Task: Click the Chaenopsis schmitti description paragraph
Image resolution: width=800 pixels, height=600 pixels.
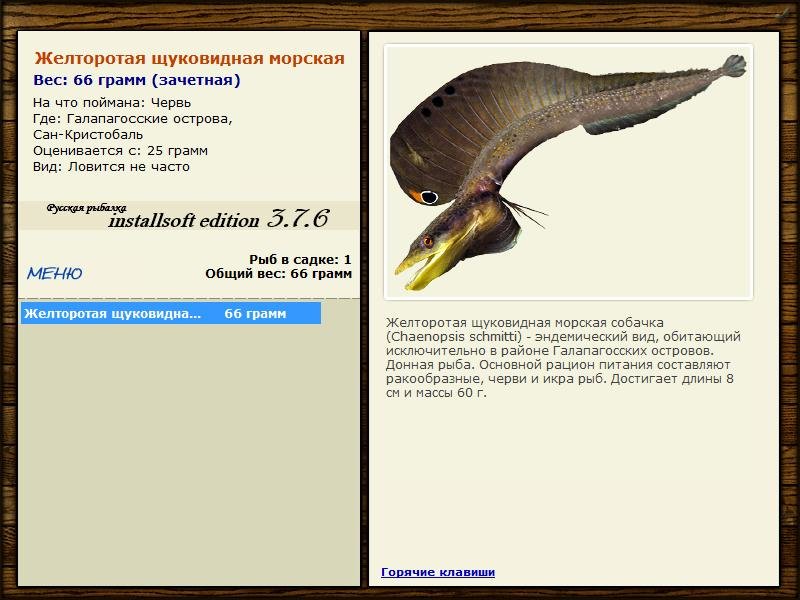Action: (x=563, y=358)
